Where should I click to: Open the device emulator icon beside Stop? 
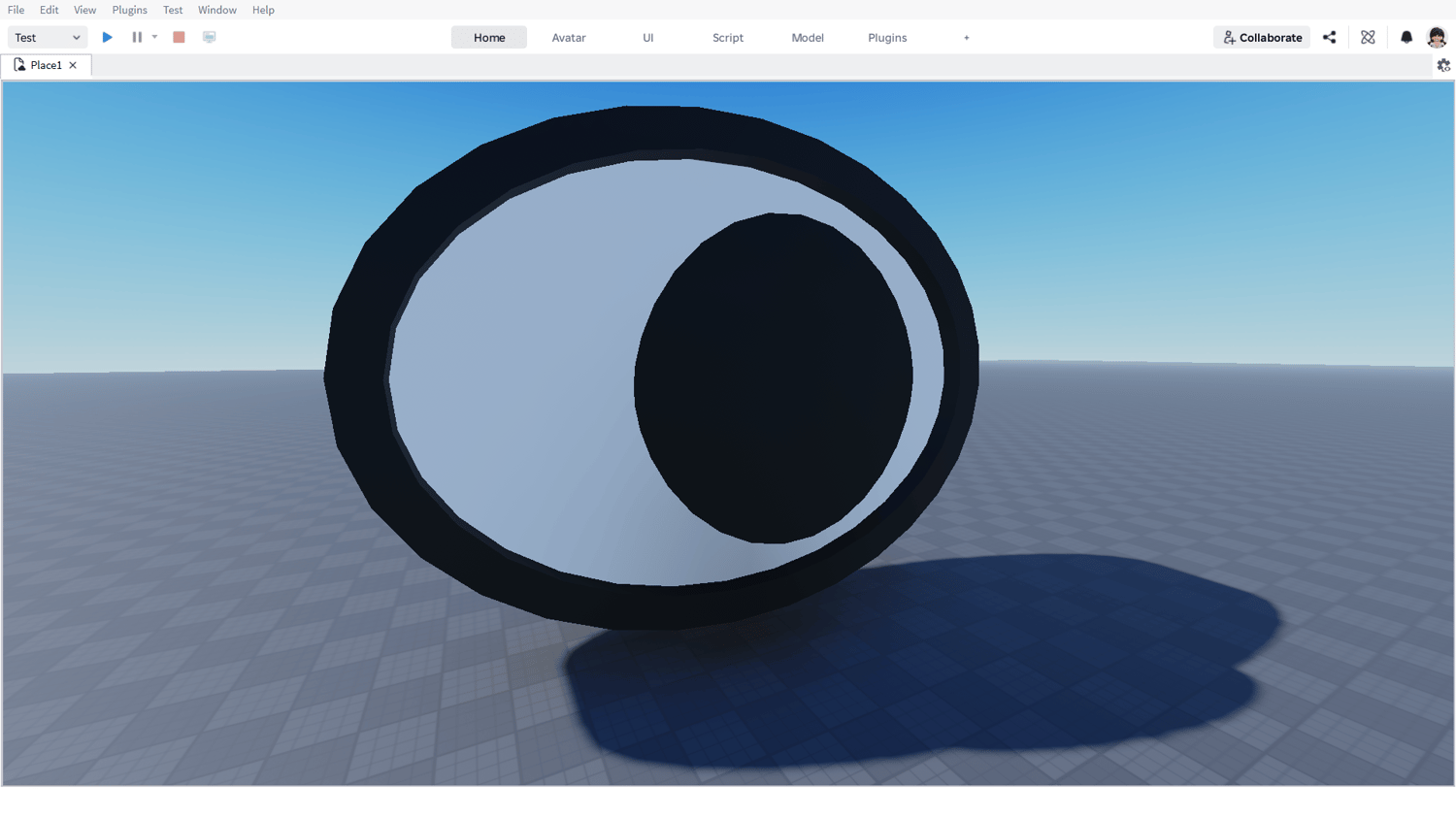(209, 37)
